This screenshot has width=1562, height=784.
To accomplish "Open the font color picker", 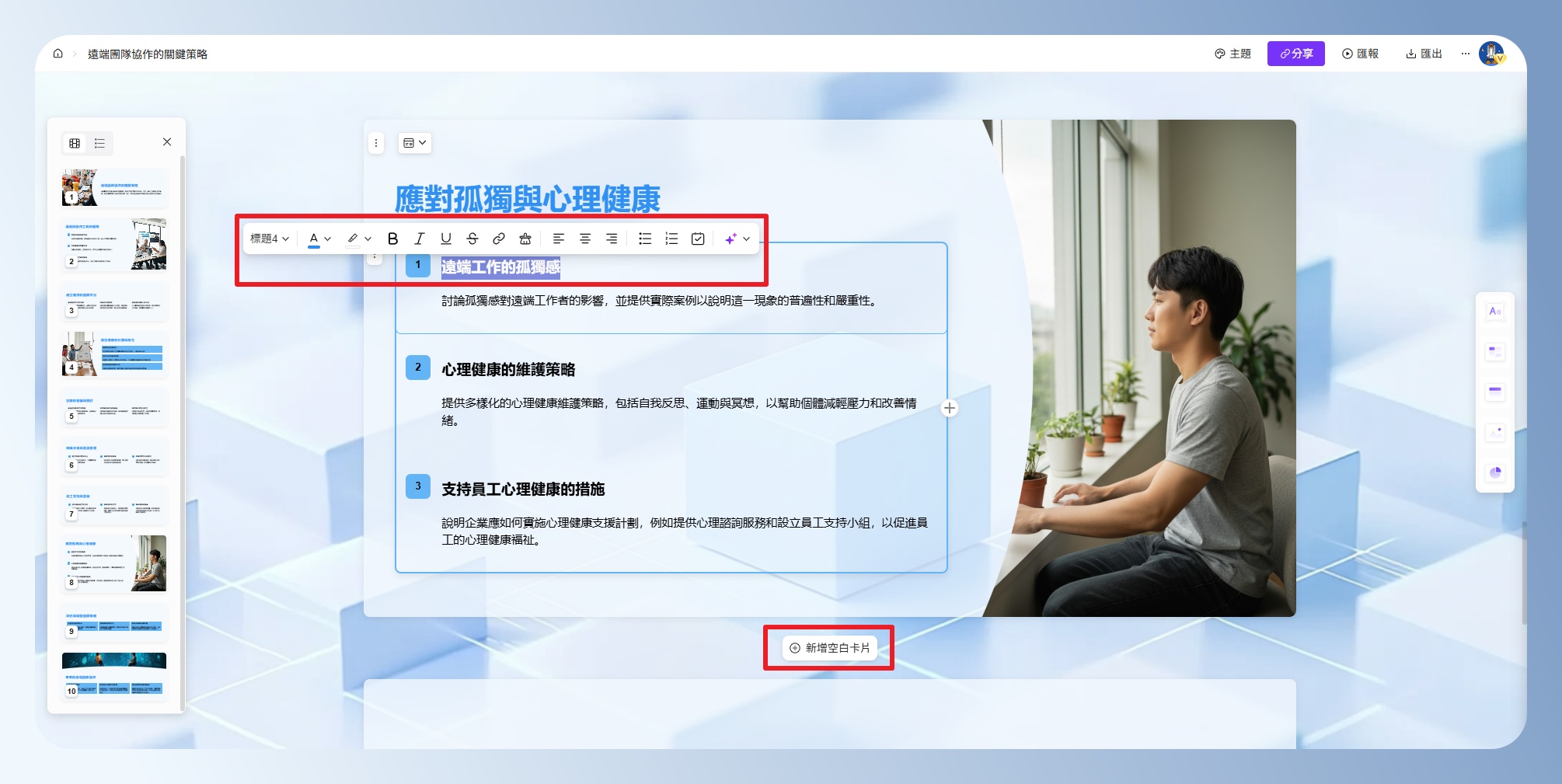I will tap(319, 239).
